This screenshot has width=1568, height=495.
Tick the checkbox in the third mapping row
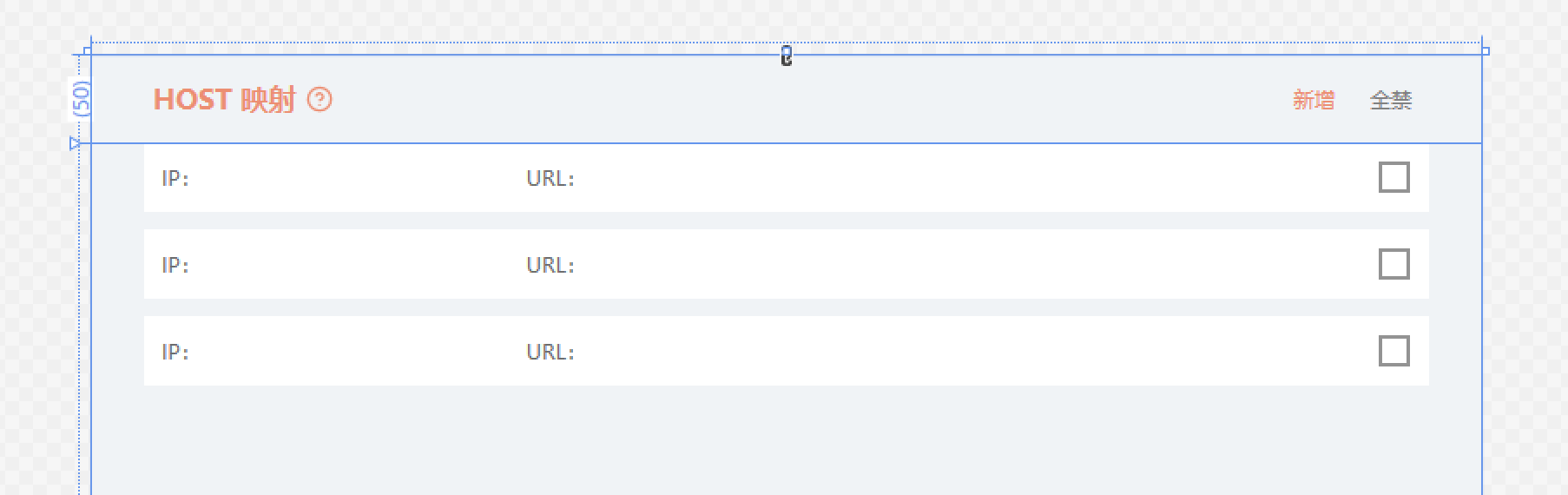point(1394,351)
